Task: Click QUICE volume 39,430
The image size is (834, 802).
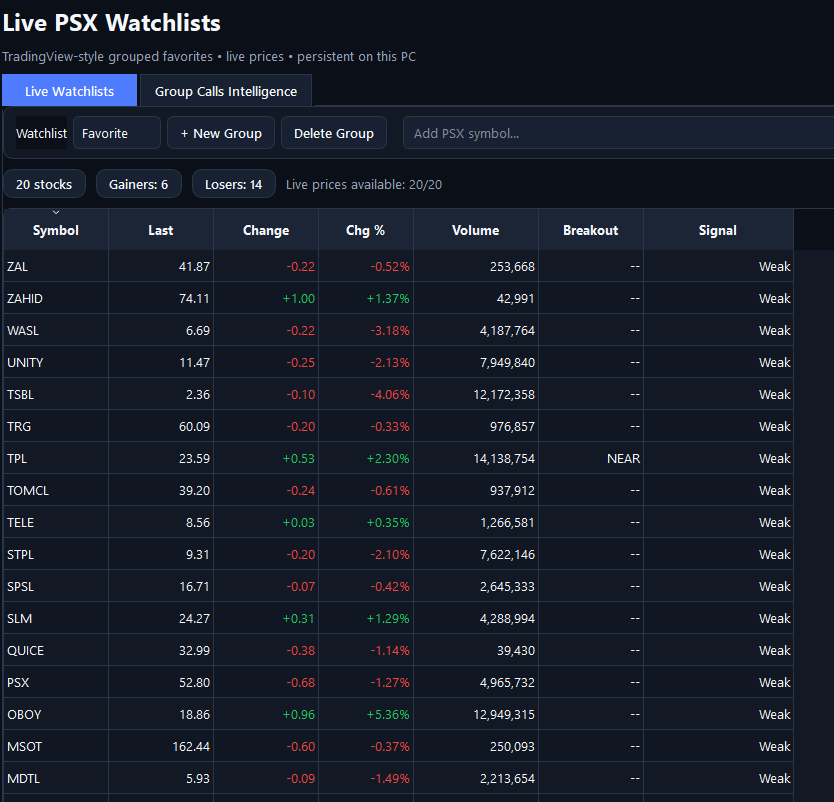Action: [515, 650]
